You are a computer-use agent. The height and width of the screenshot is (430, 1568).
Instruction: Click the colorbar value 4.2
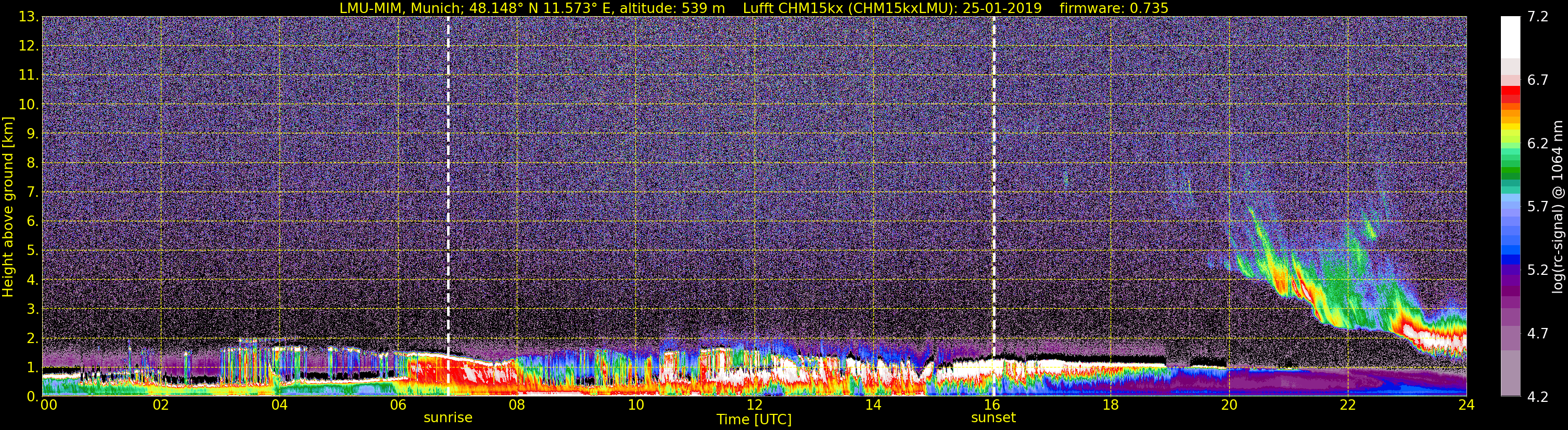1538,397
